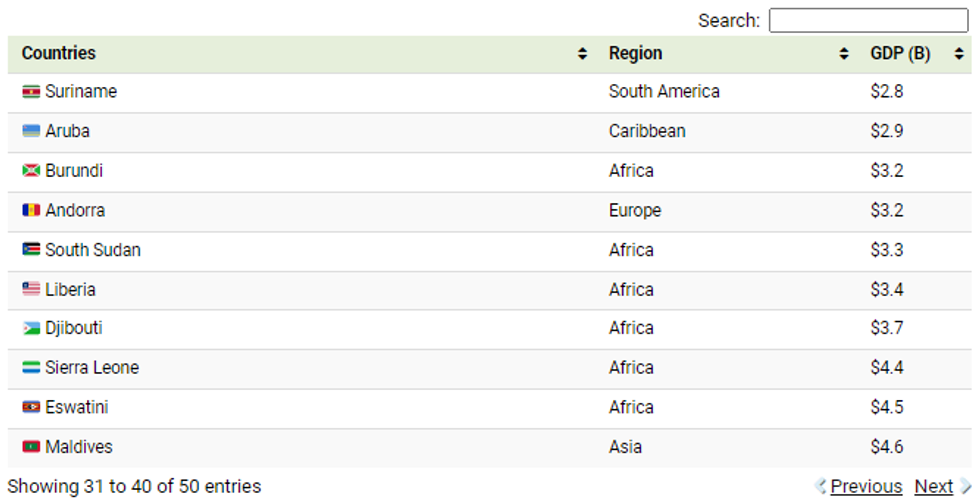
Task: Click the Aruba flag icon
Action: point(31,131)
